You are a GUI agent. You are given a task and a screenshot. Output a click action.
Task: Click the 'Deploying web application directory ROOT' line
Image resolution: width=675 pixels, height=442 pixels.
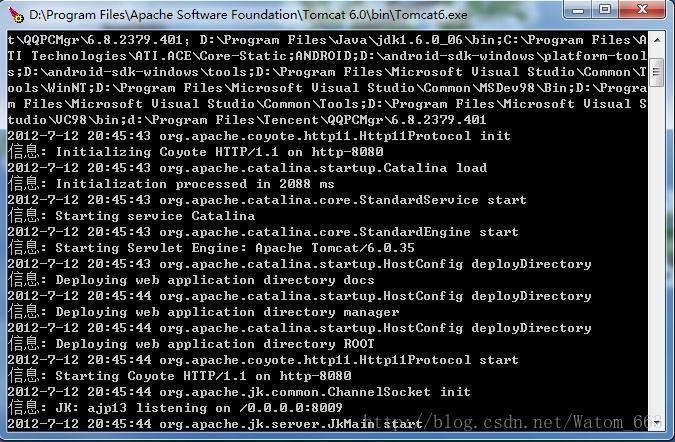[x=191, y=344]
